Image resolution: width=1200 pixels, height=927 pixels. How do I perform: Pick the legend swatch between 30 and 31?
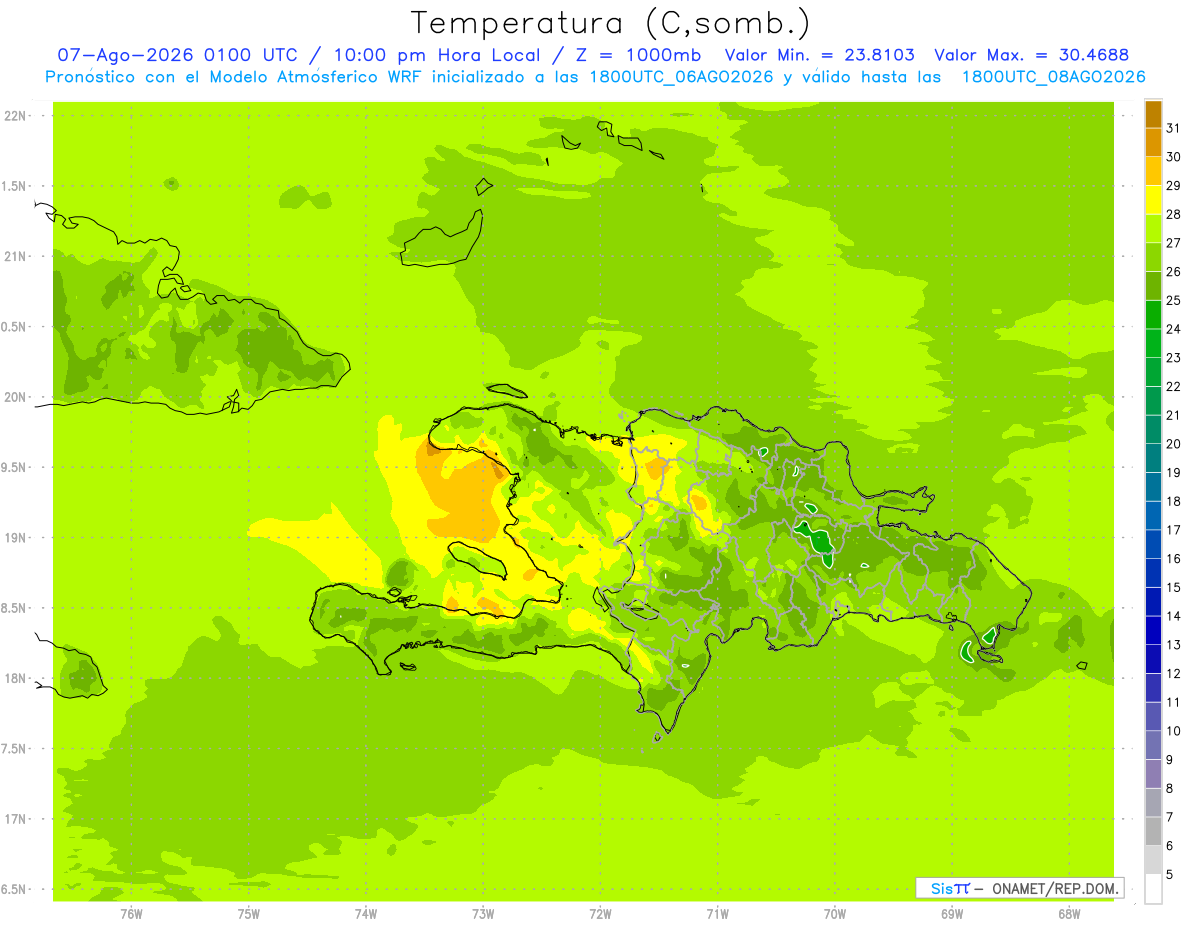click(1153, 143)
